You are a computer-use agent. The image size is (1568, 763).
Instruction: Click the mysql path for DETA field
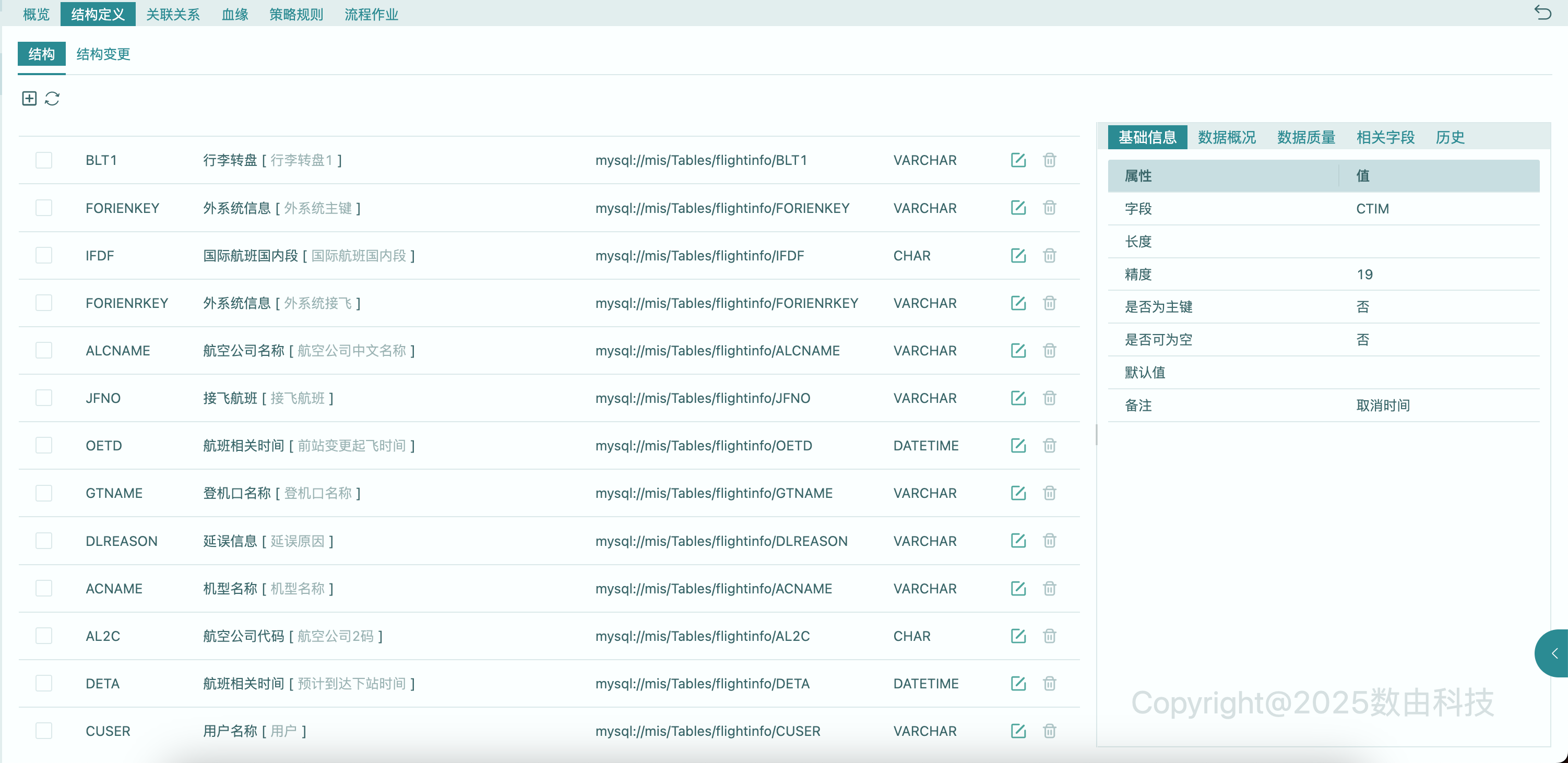click(702, 683)
